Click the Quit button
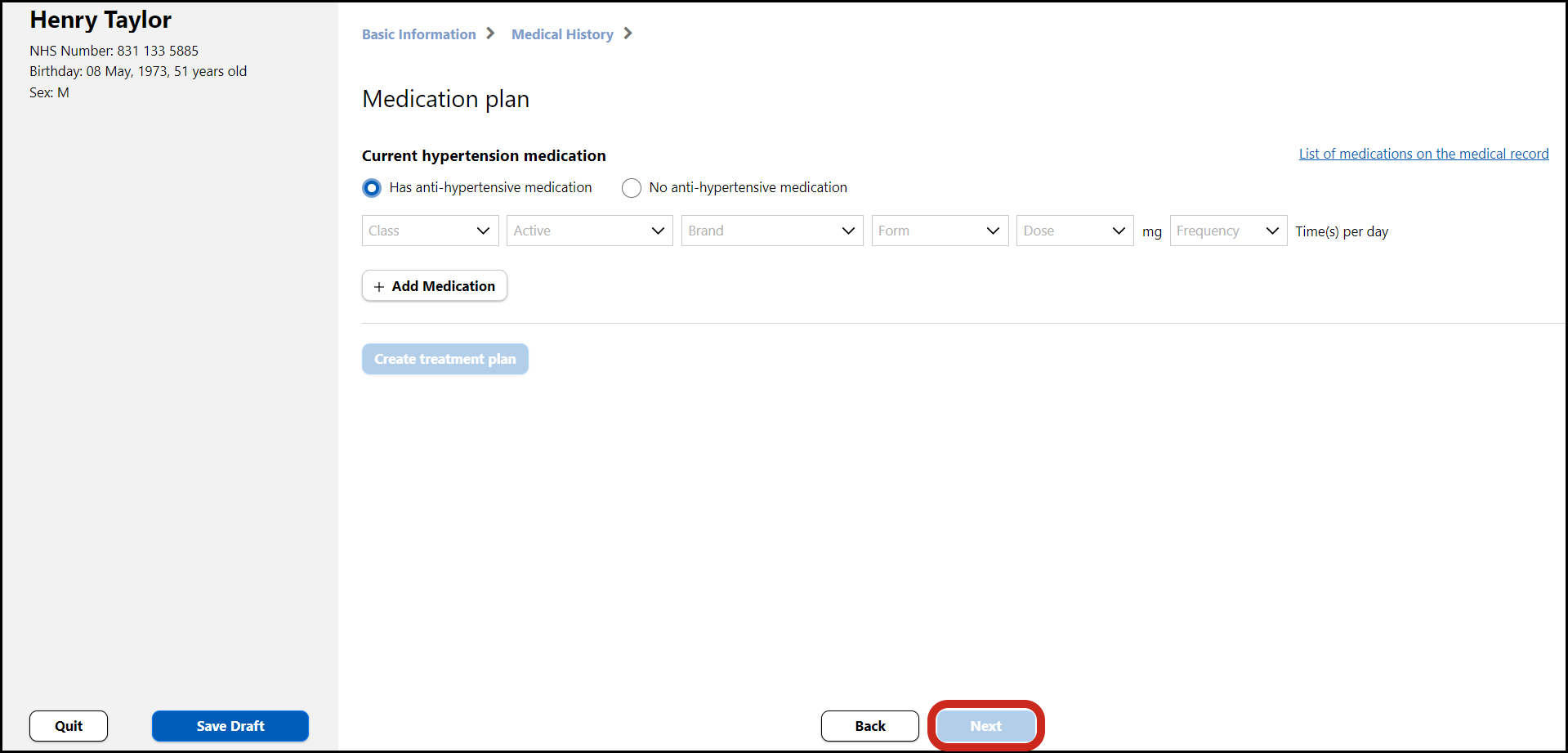 tap(69, 726)
